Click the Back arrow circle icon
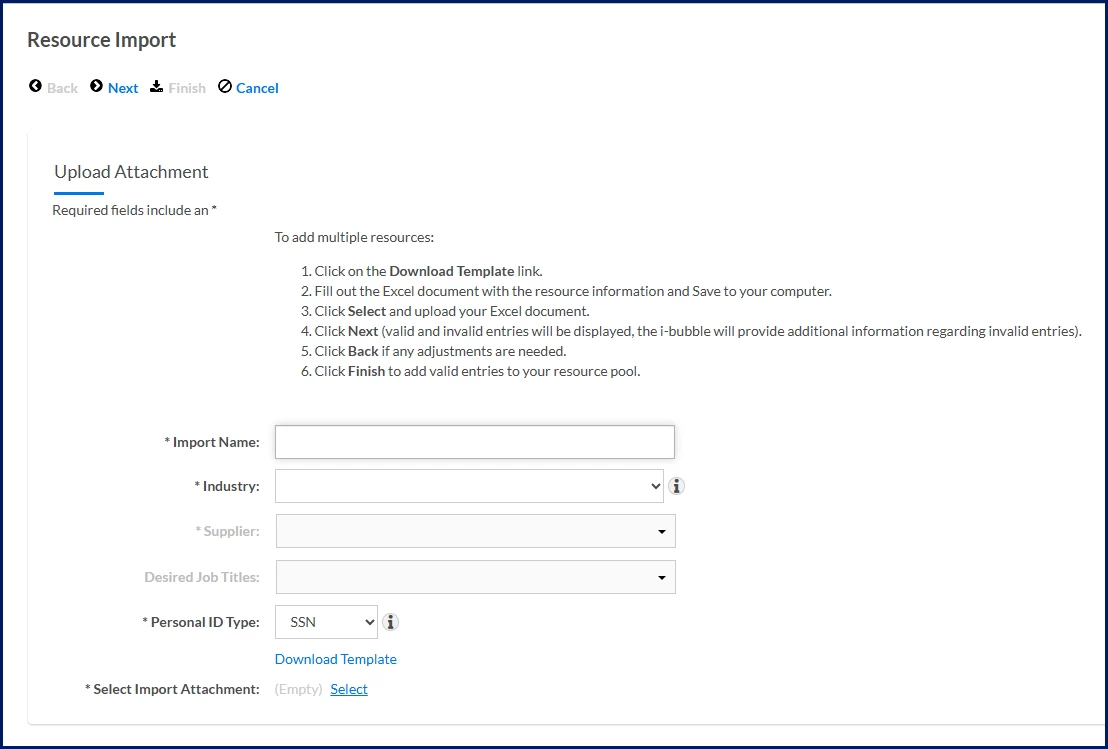Screen dimensions: 1108x749 click(x=35, y=86)
